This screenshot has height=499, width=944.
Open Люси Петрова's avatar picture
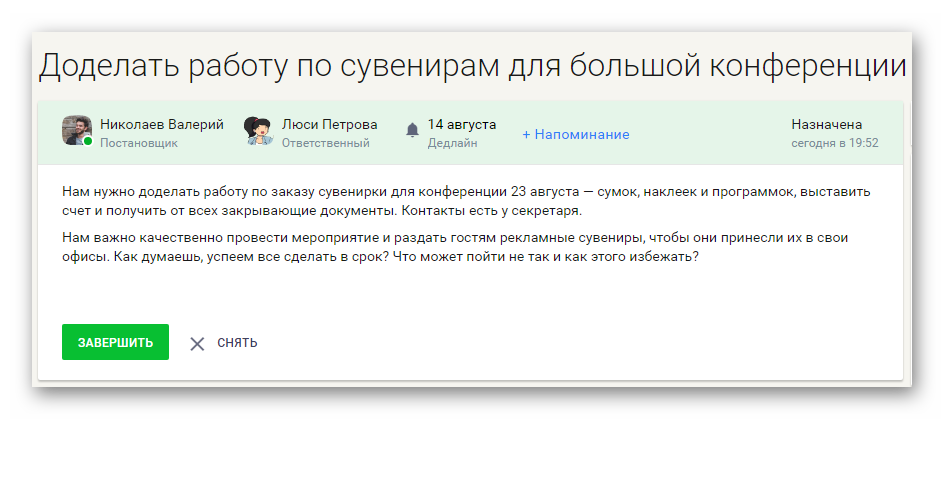point(259,131)
